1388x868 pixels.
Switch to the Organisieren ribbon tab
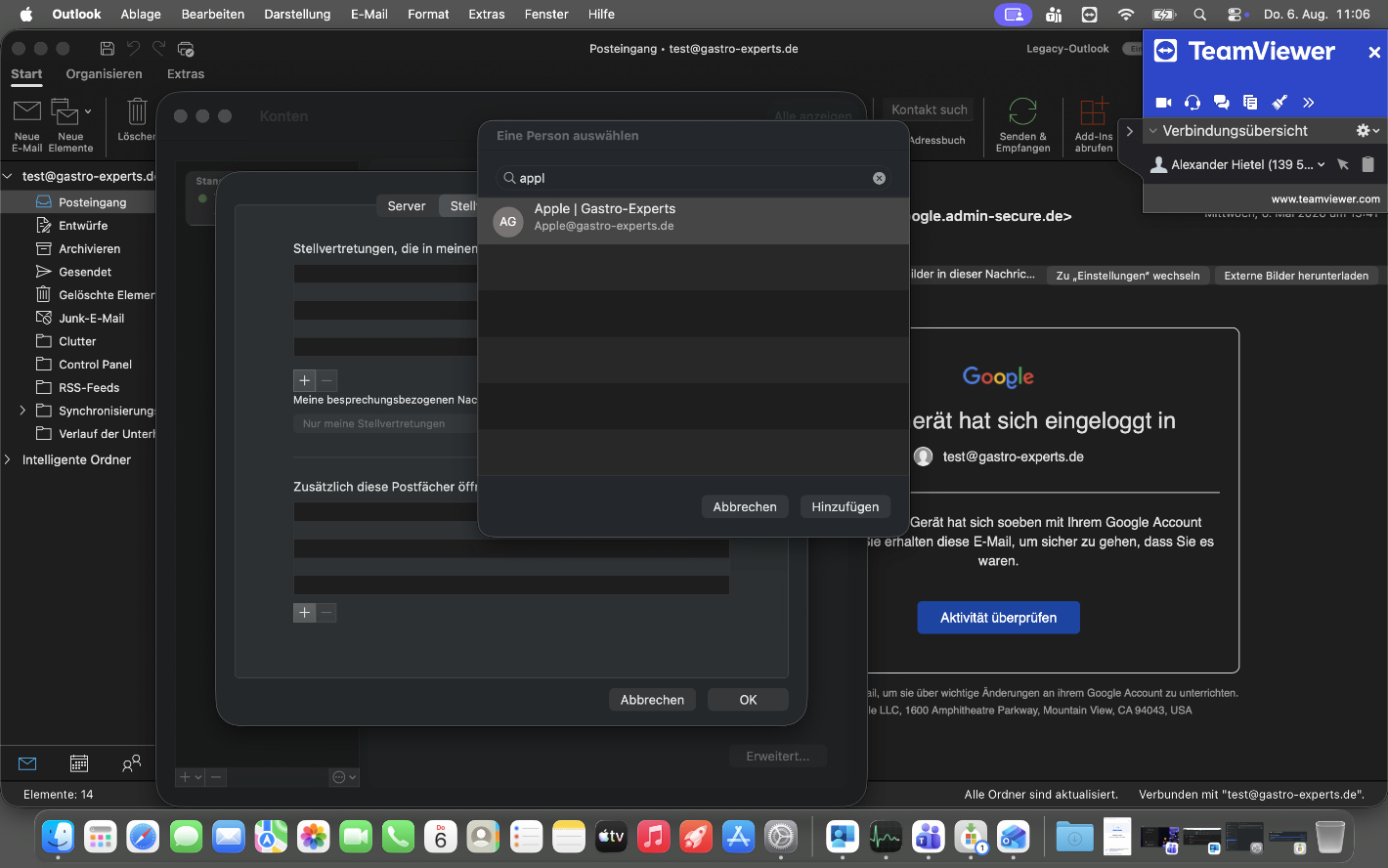pyautogui.click(x=104, y=74)
